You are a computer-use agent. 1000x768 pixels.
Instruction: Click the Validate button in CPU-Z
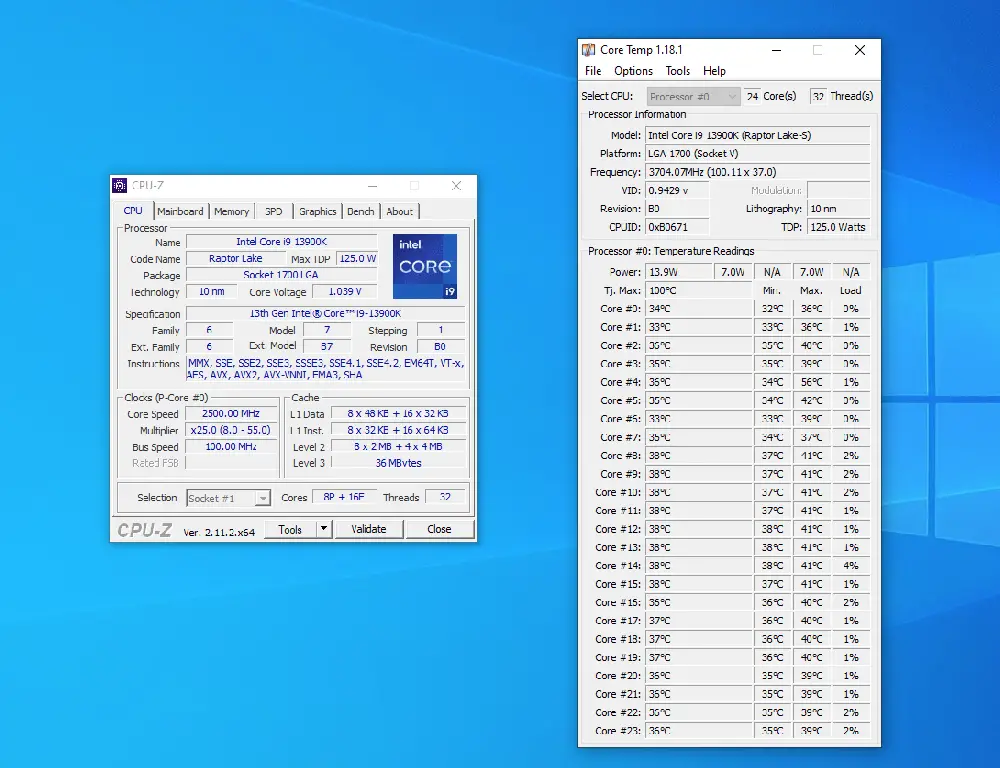(x=369, y=529)
